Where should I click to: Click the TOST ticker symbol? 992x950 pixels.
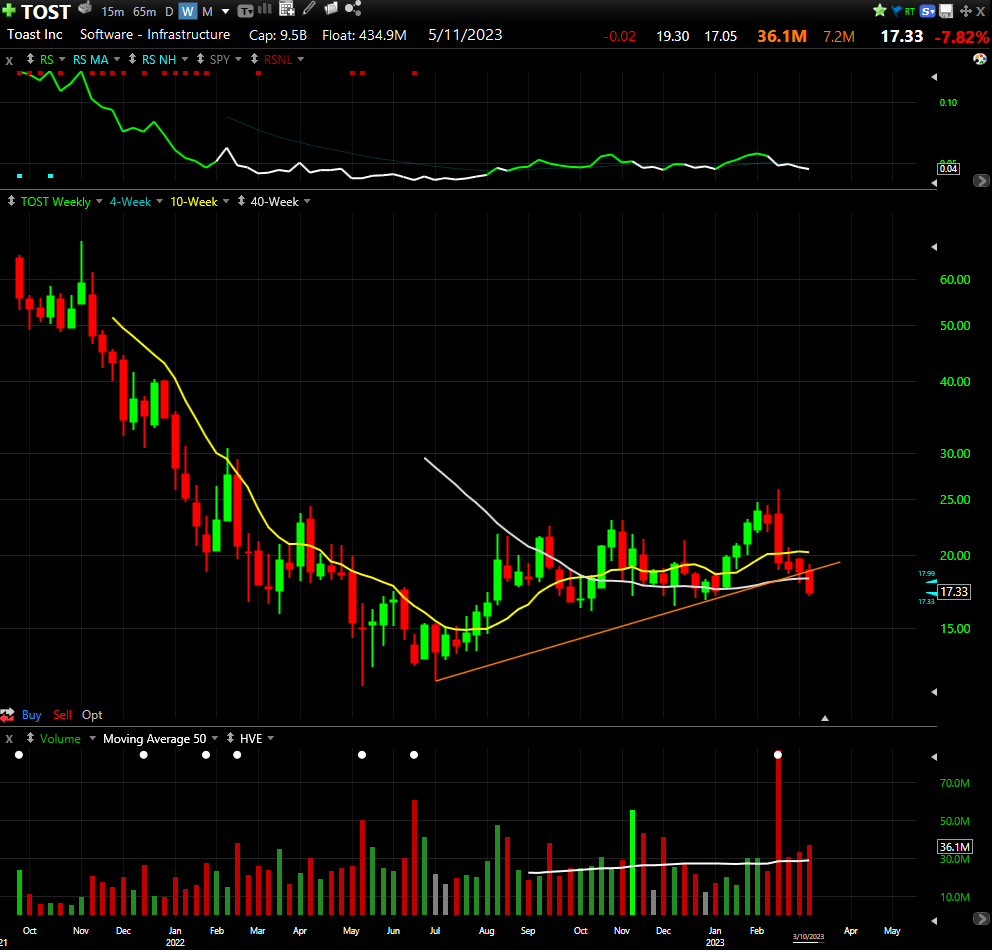pos(46,11)
